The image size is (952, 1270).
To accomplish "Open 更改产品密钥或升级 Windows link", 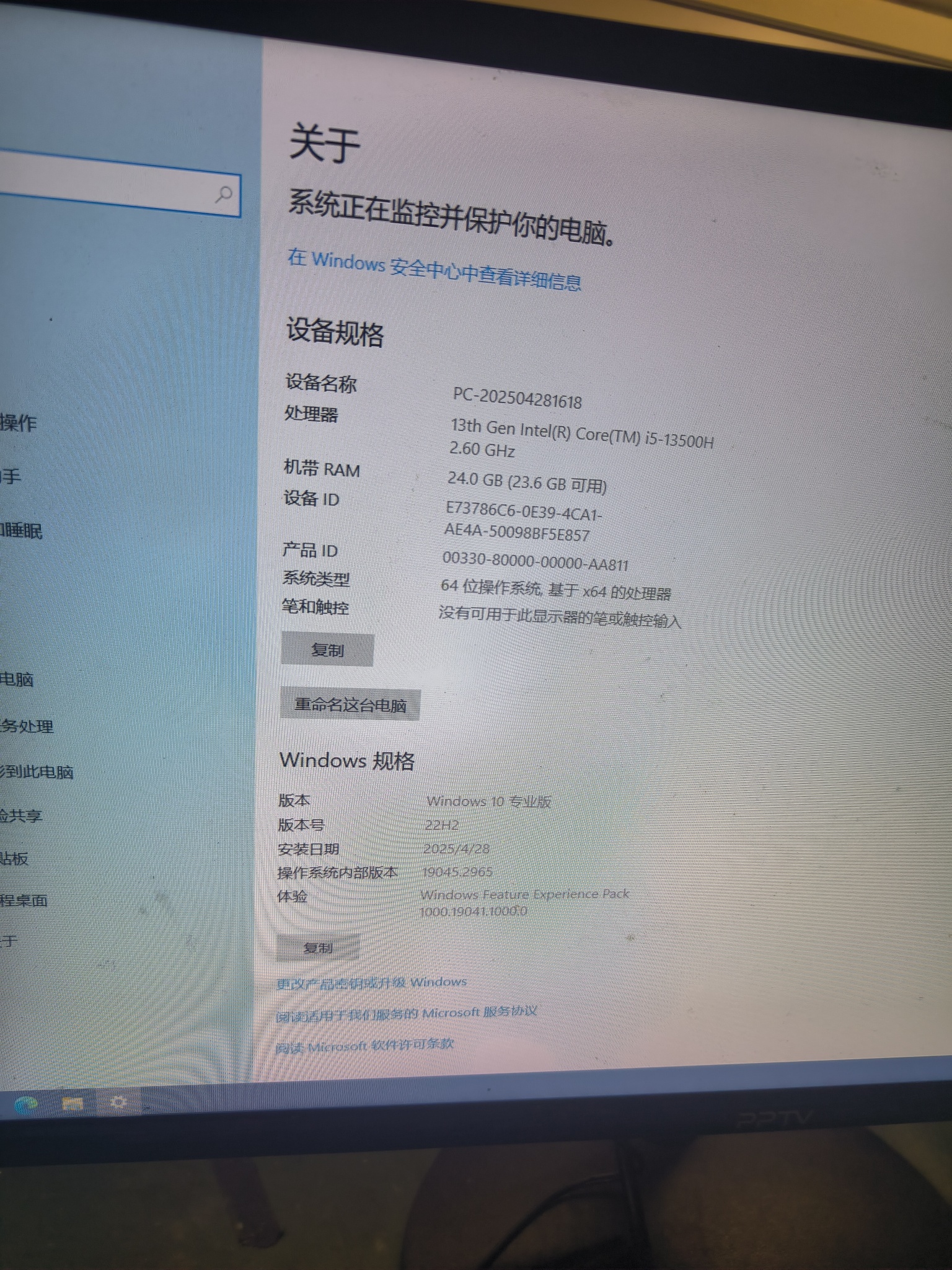I will tap(371, 983).
